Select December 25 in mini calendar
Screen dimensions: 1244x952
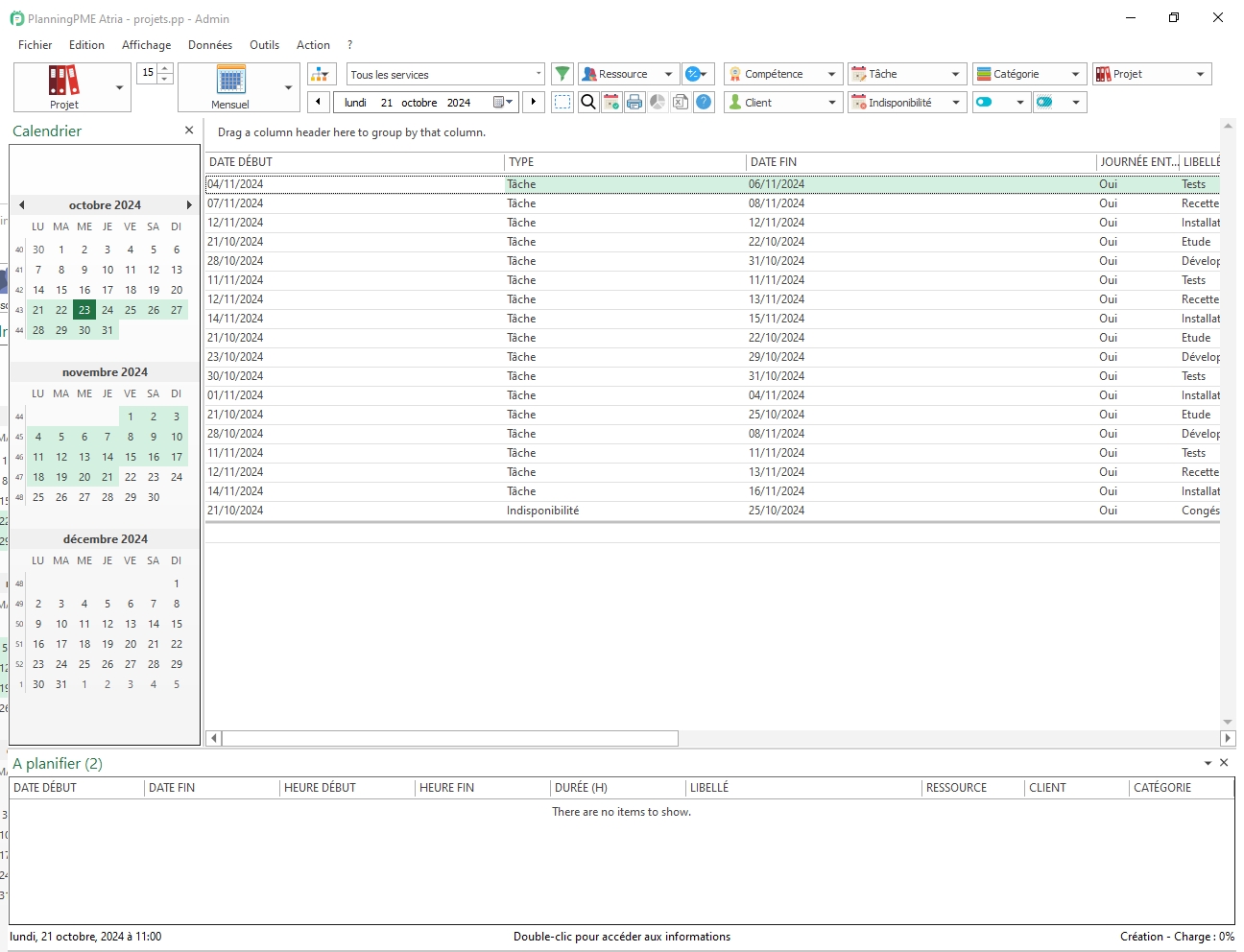[x=84, y=664]
